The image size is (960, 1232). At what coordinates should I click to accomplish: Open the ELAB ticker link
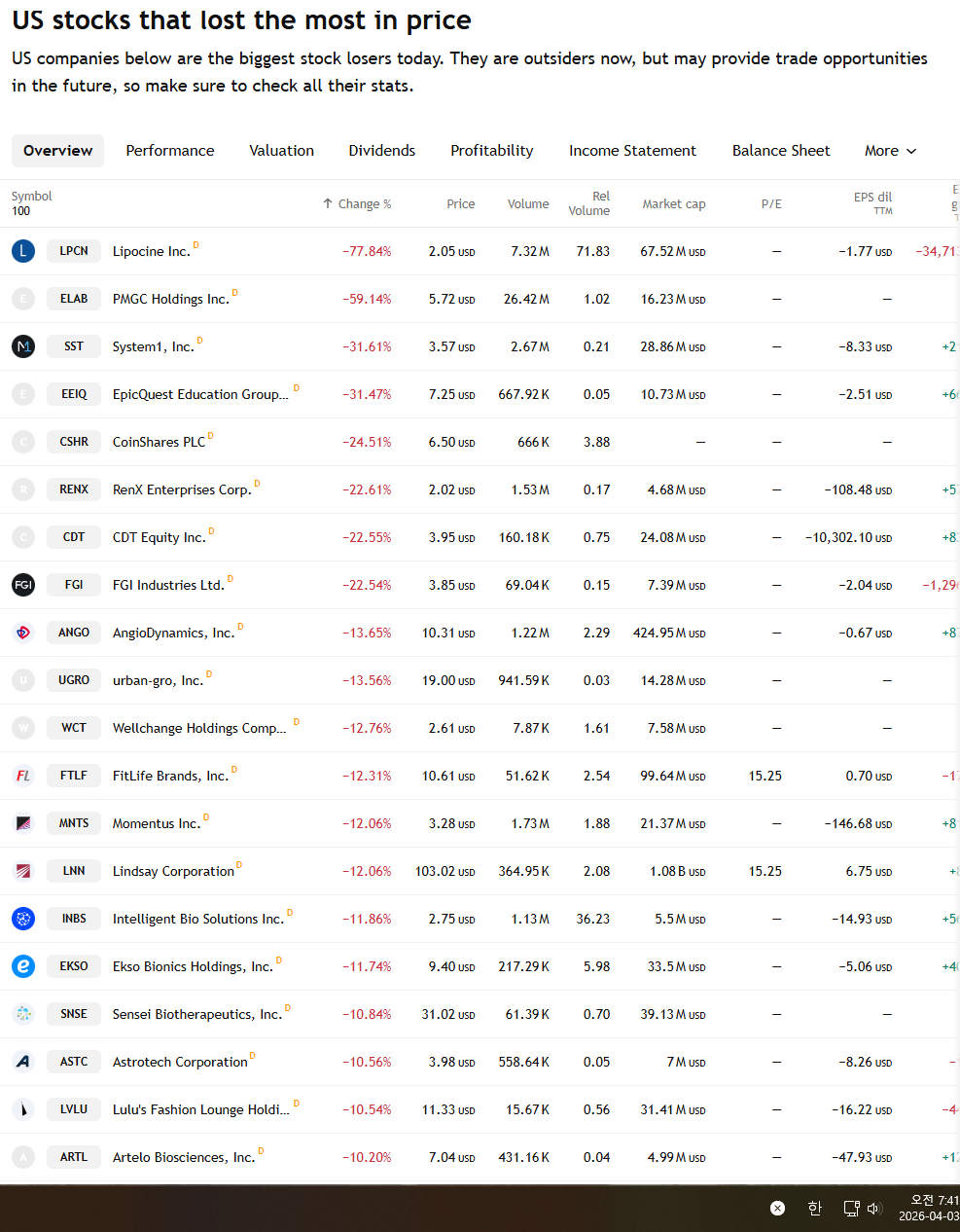(74, 299)
